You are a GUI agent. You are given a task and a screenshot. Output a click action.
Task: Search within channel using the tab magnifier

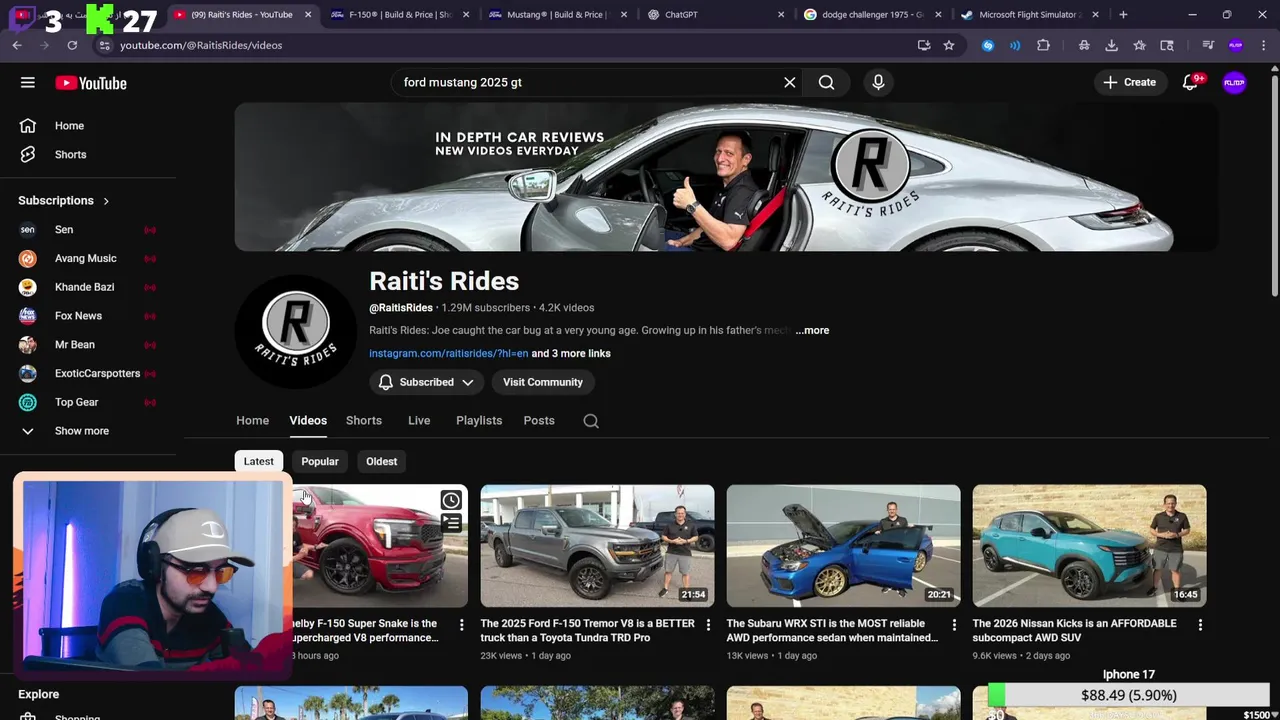pos(591,421)
